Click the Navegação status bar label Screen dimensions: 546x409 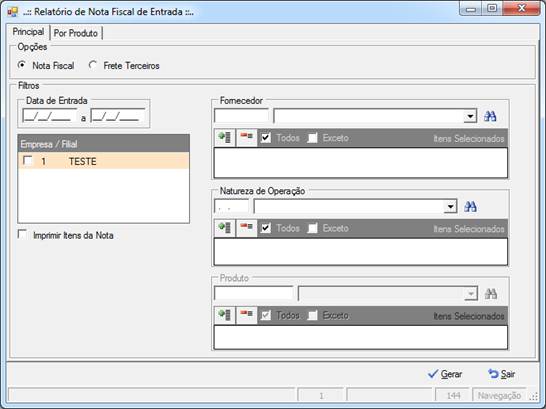[499, 395]
